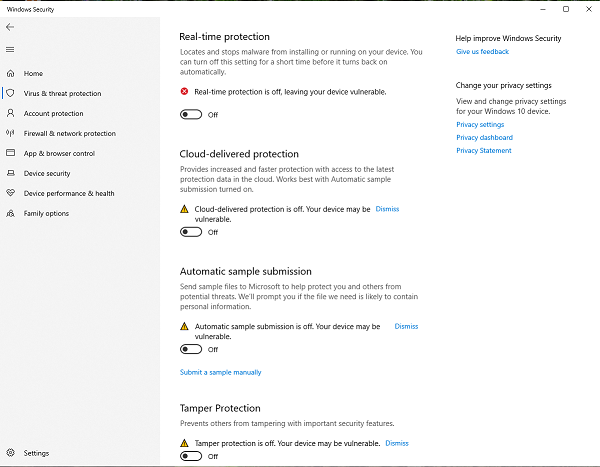Open the hamburger navigation menu
The width and height of the screenshot is (600, 467).
tap(10, 49)
